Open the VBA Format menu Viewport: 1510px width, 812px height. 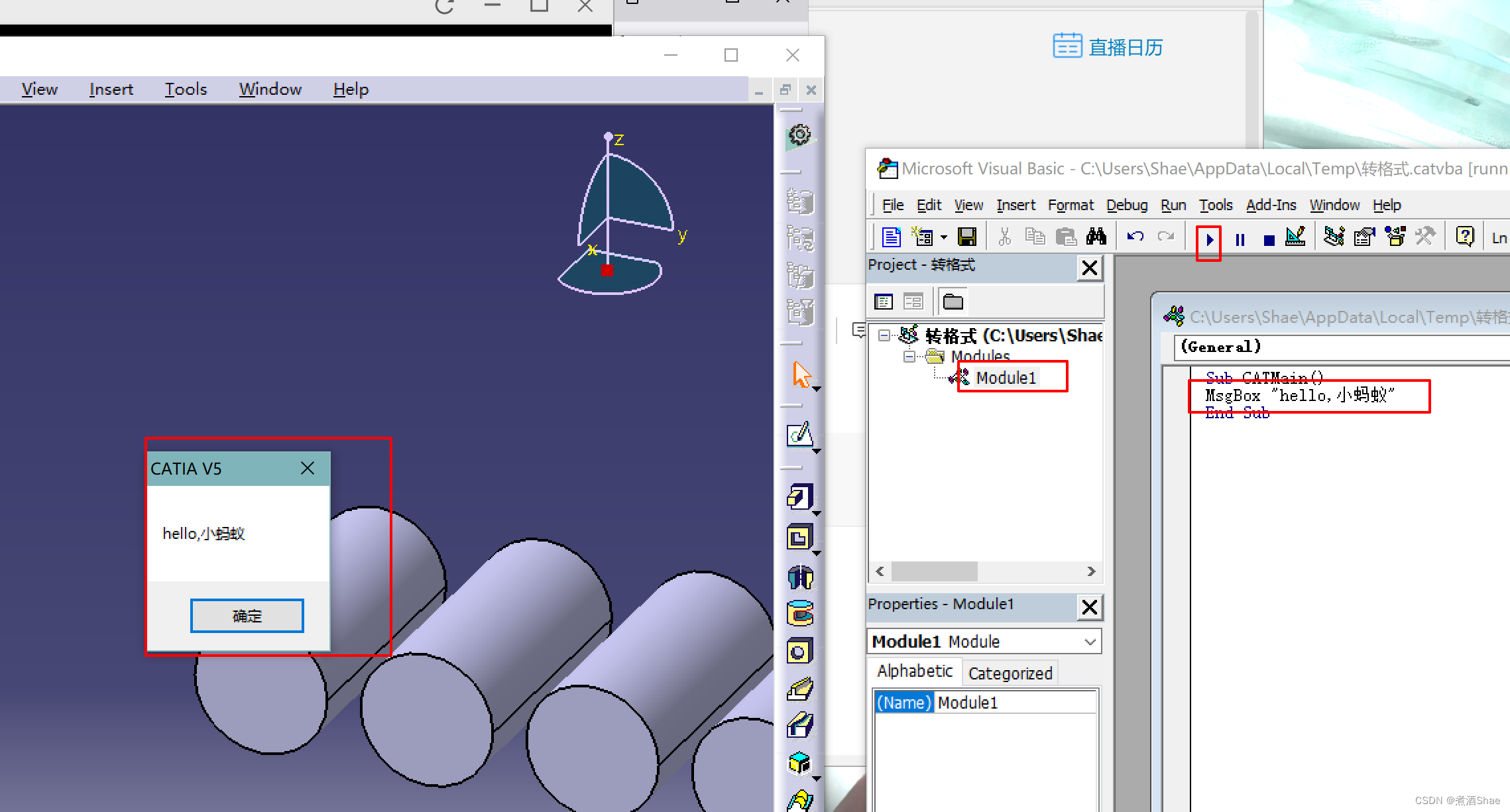pos(1071,205)
